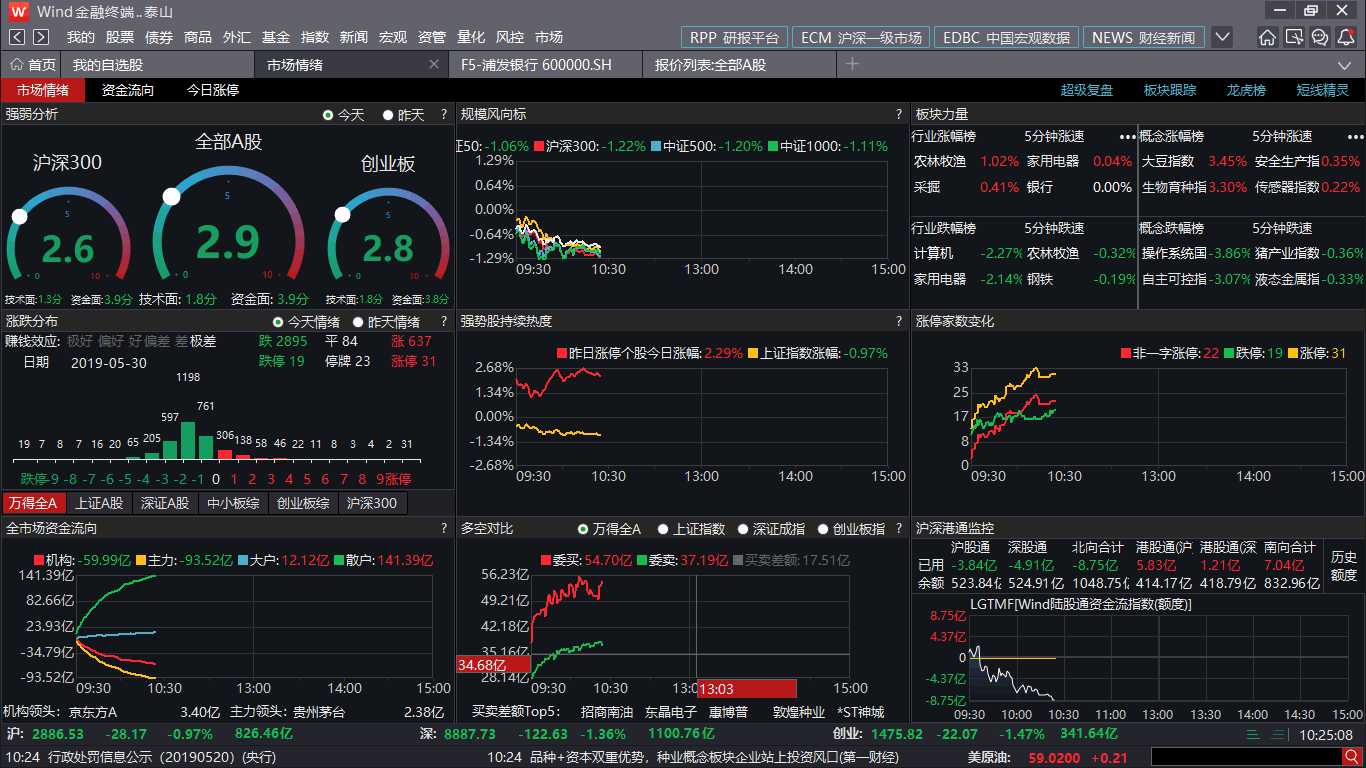Open the notification bell icon

[x=1345, y=37]
